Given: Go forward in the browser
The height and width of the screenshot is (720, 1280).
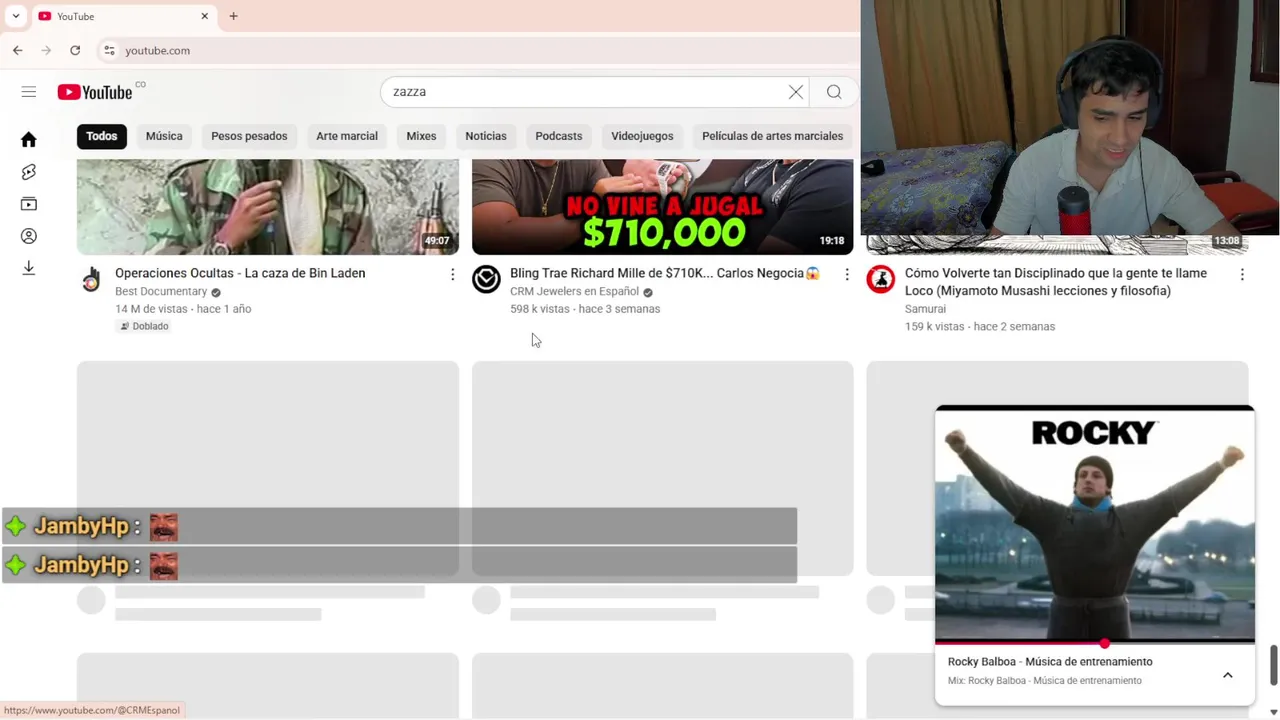Looking at the screenshot, I should coord(46,50).
